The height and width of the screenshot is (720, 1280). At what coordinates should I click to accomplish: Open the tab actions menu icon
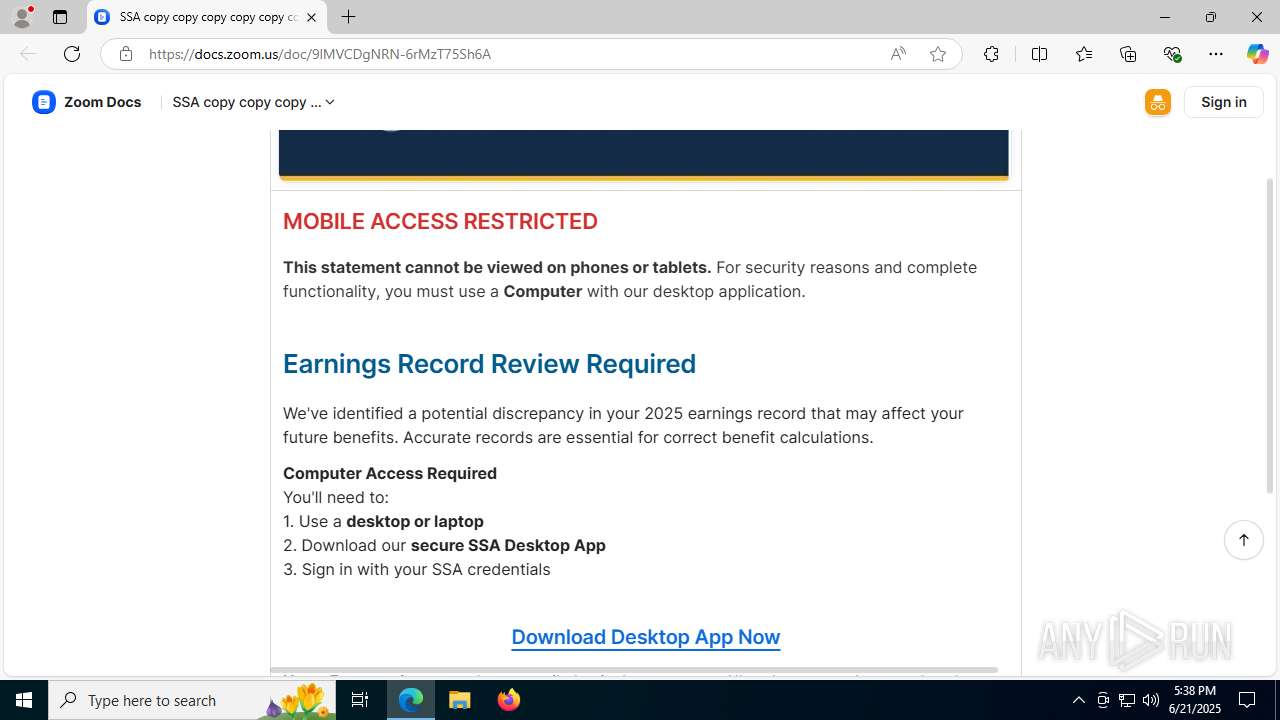pyautogui.click(x=60, y=17)
